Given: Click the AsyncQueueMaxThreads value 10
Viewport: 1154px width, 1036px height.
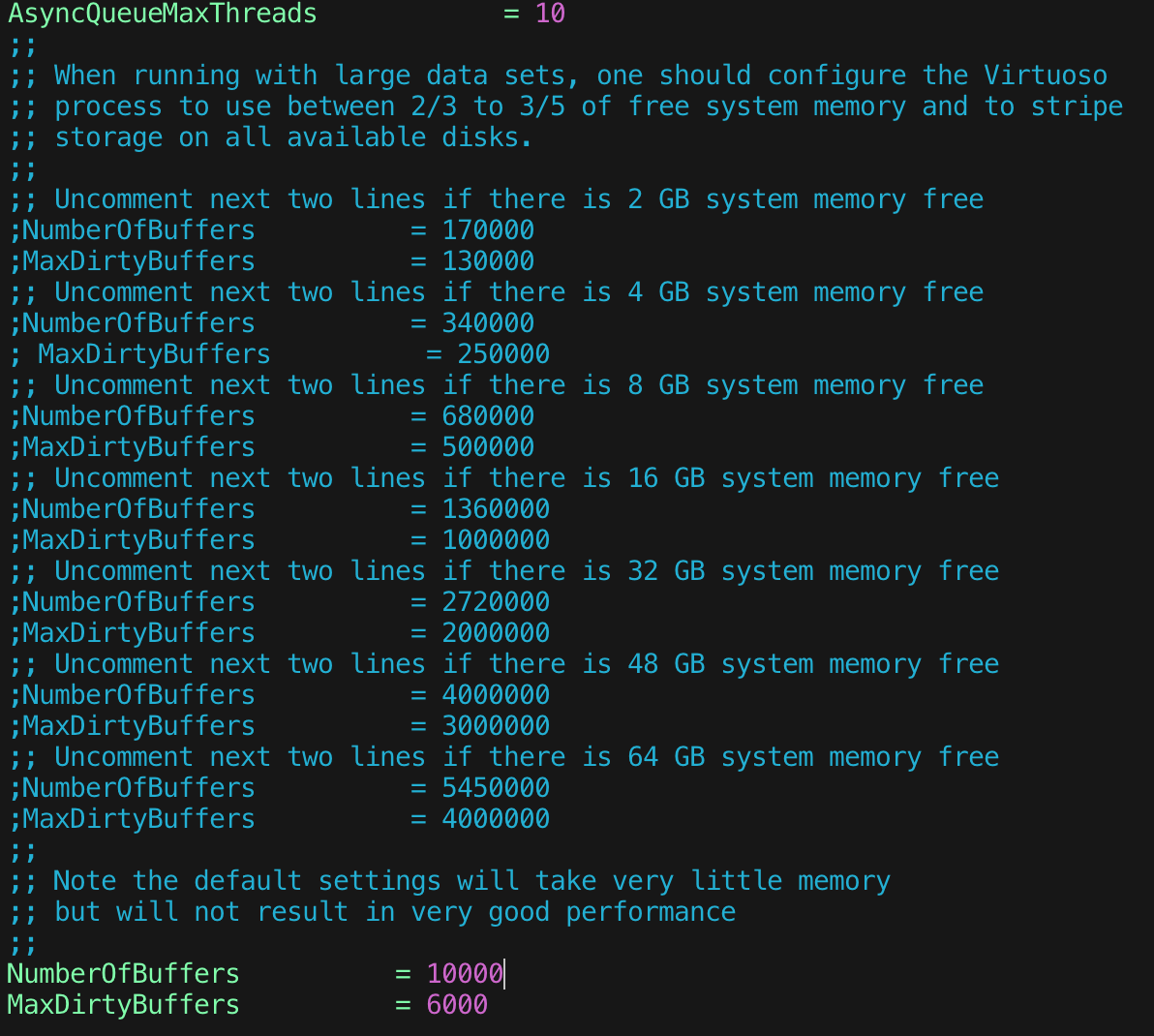Looking at the screenshot, I should click(550, 14).
